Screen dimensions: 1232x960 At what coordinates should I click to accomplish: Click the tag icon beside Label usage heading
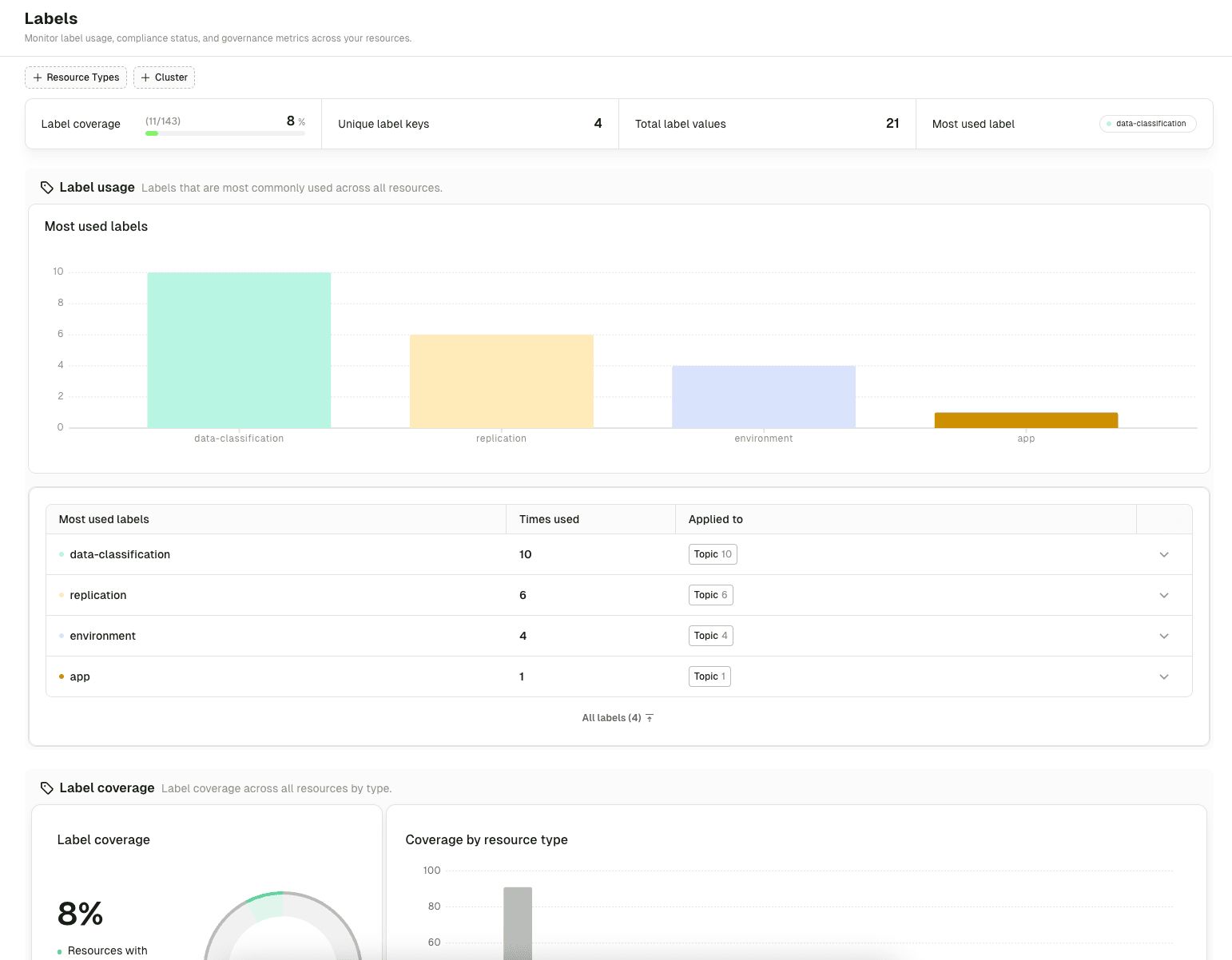pos(47,187)
